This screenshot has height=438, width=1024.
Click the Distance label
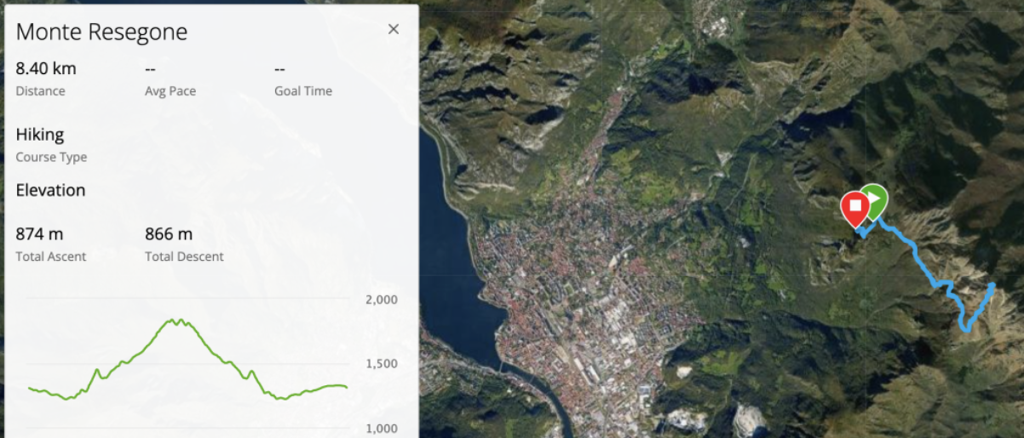(40, 91)
